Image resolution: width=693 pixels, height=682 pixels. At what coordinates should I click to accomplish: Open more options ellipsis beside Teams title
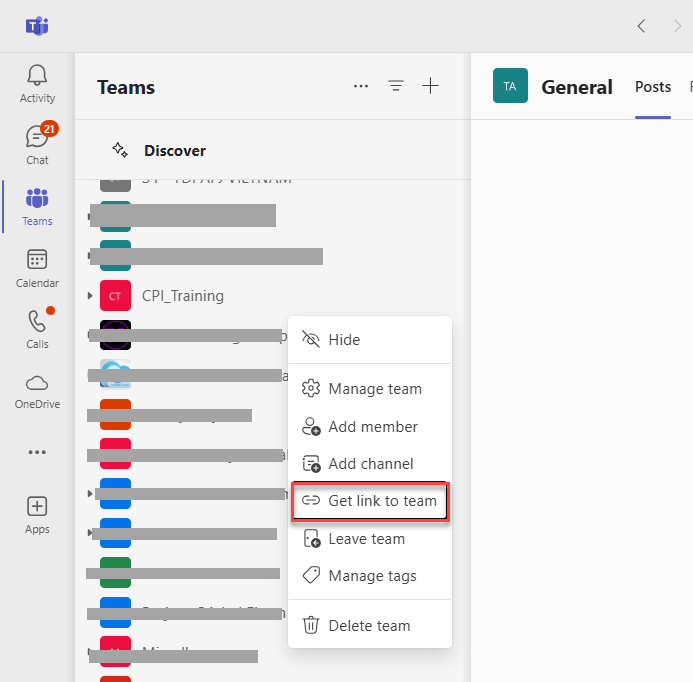[x=361, y=86]
